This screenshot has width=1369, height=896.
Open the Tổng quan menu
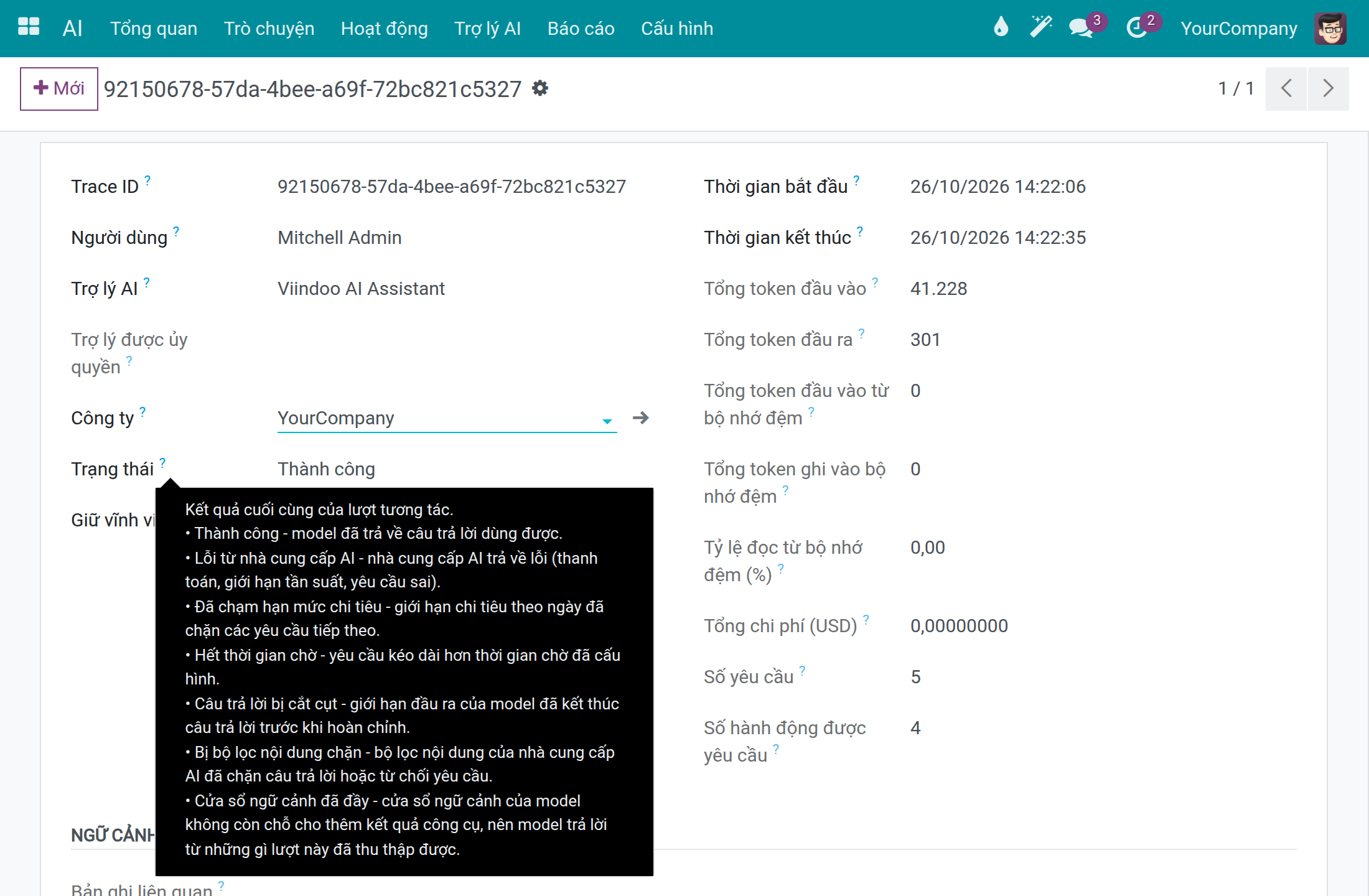click(154, 29)
